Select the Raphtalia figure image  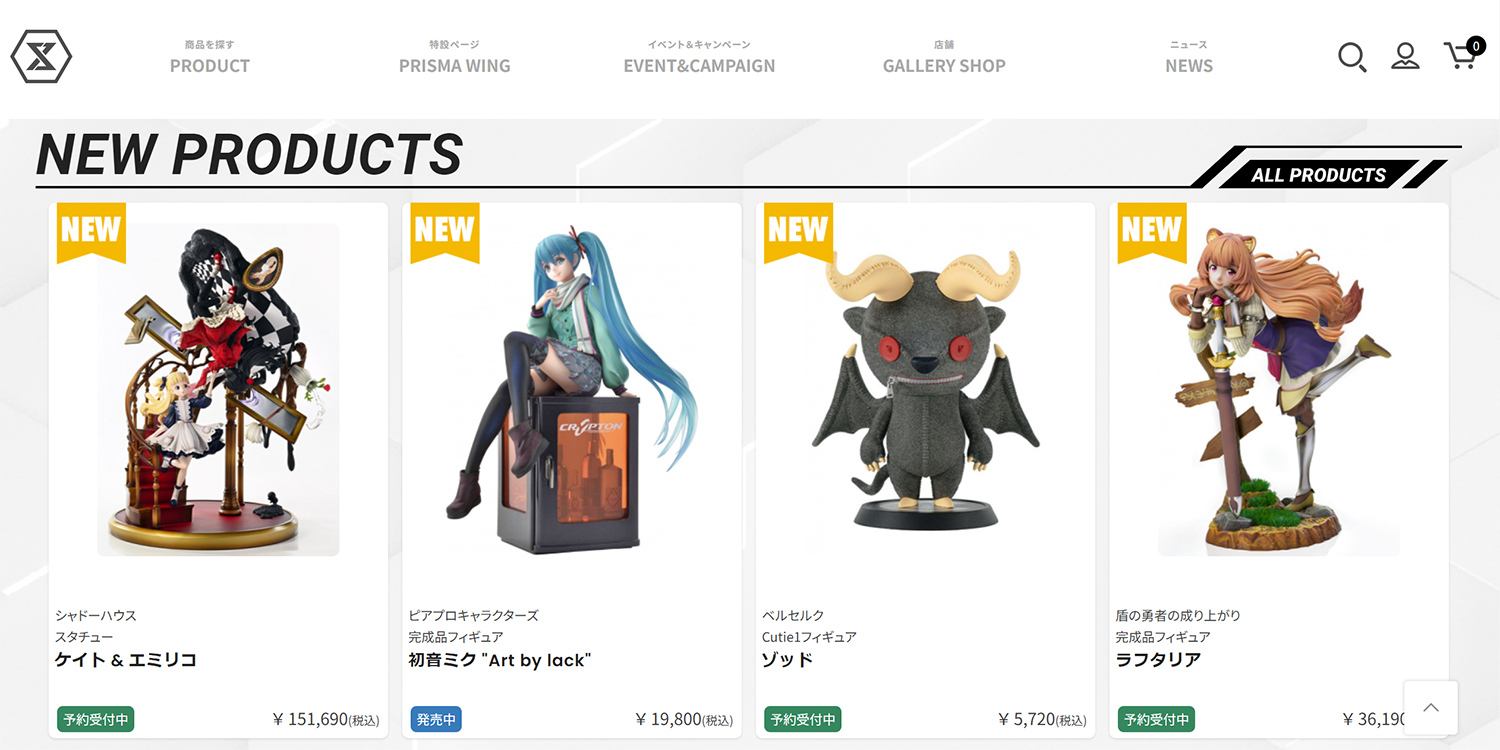coord(1279,390)
